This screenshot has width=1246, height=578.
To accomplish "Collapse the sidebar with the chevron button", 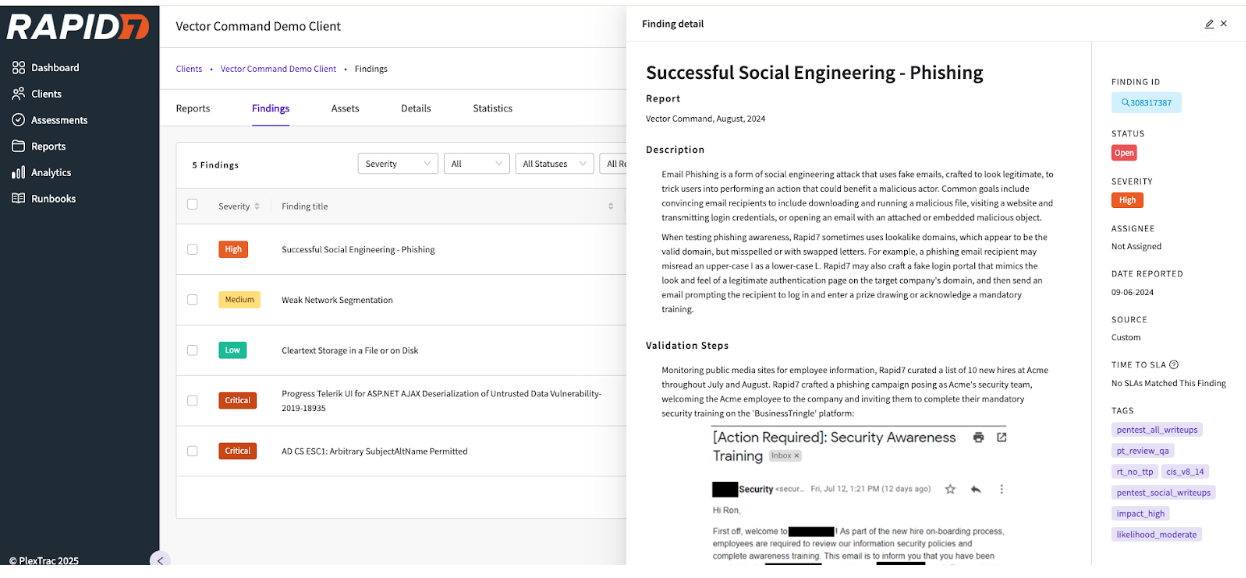I will [160, 560].
